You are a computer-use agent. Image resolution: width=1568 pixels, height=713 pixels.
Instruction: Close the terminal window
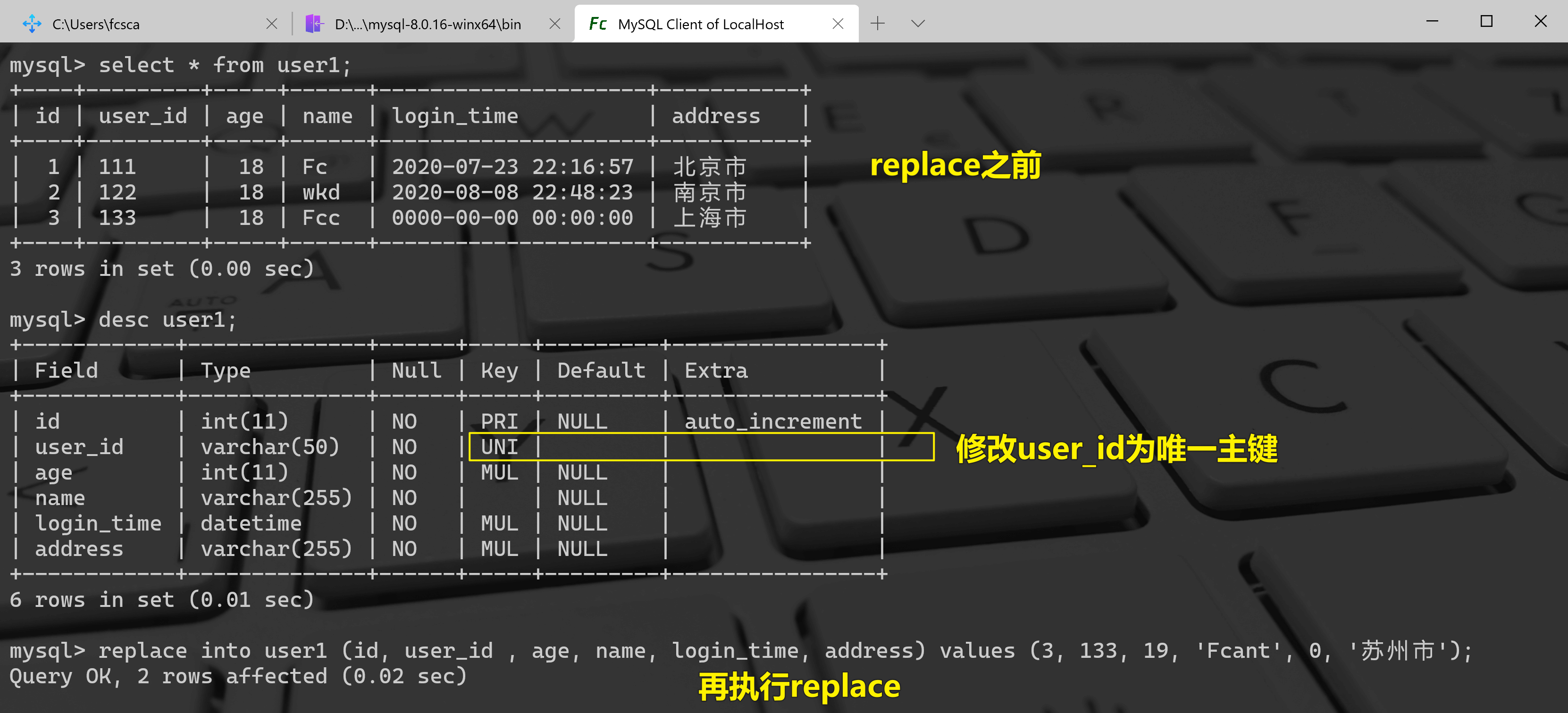pyautogui.click(x=1541, y=22)
